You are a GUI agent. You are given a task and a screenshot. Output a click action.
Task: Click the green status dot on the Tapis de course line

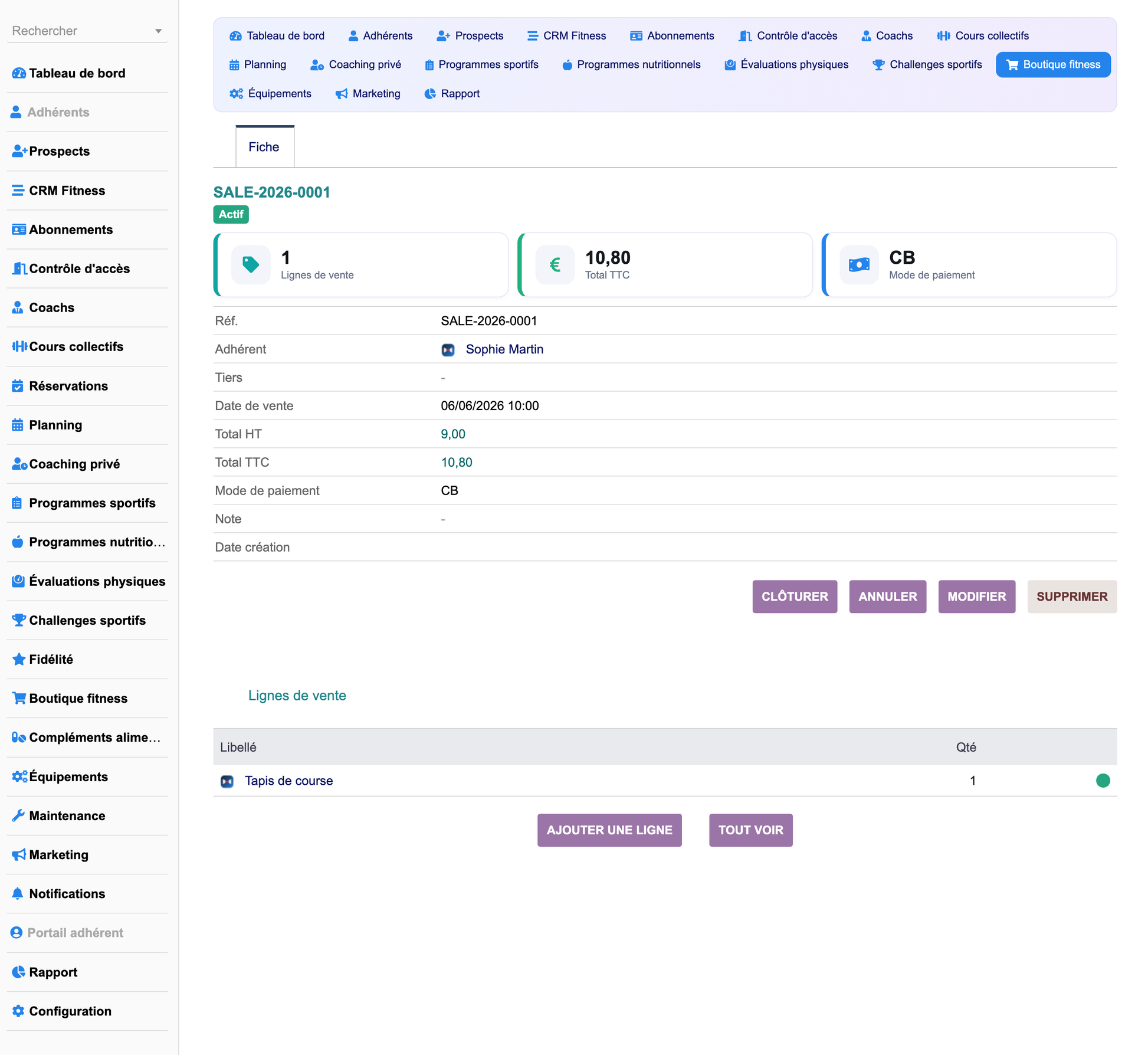coord(1103,781)
